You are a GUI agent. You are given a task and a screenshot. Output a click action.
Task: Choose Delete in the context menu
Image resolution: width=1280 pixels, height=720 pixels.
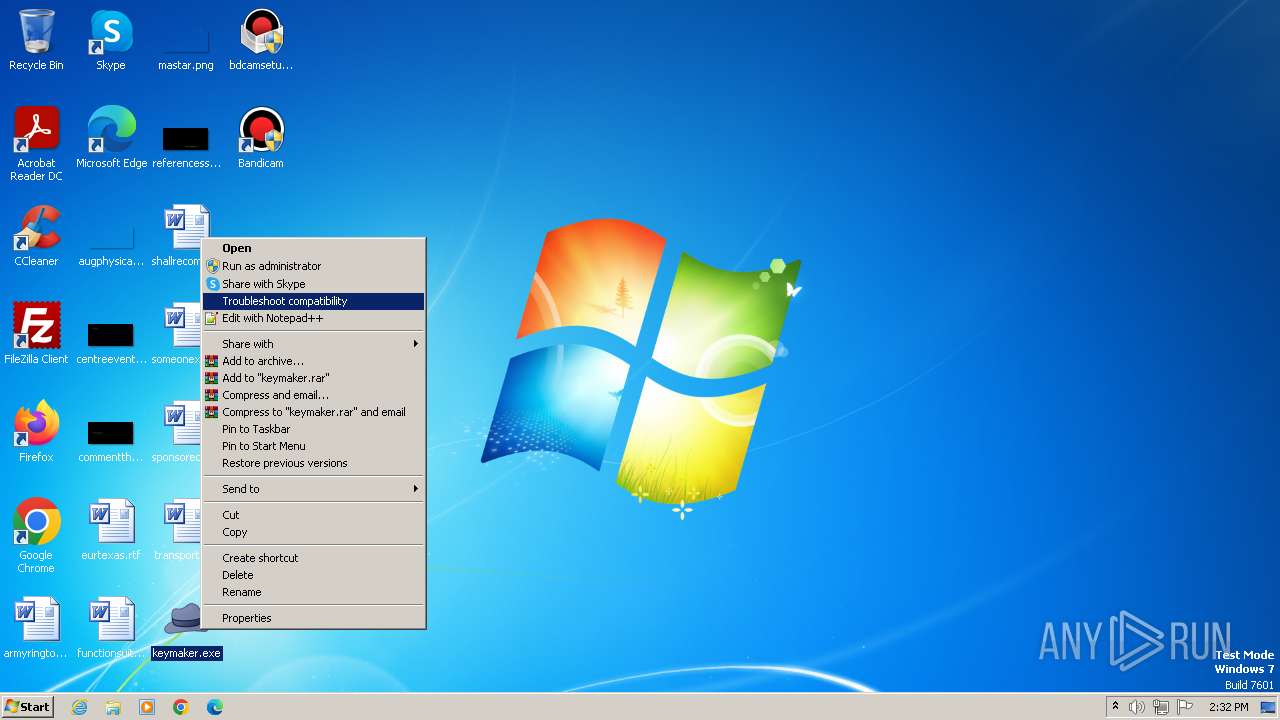[314, 575]
